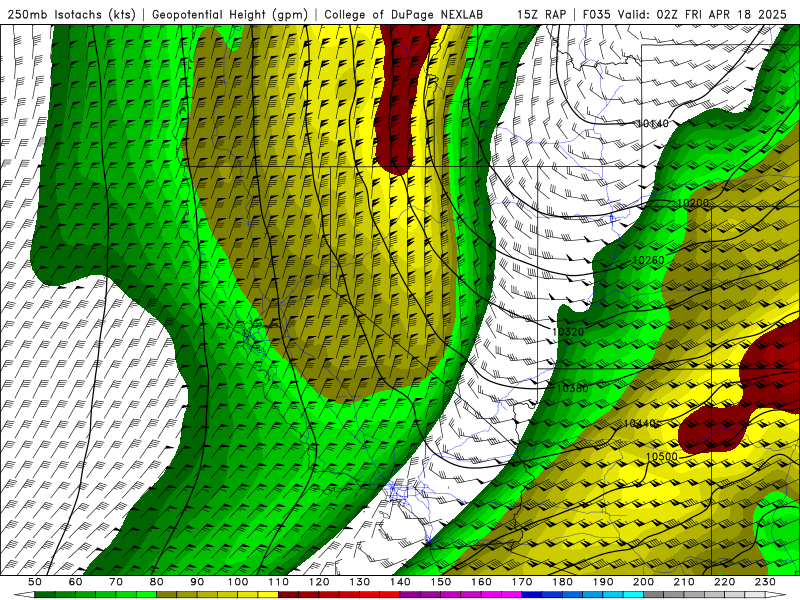
Task: Click the 110 knot label on the color scale
Action: click(279, 582)
